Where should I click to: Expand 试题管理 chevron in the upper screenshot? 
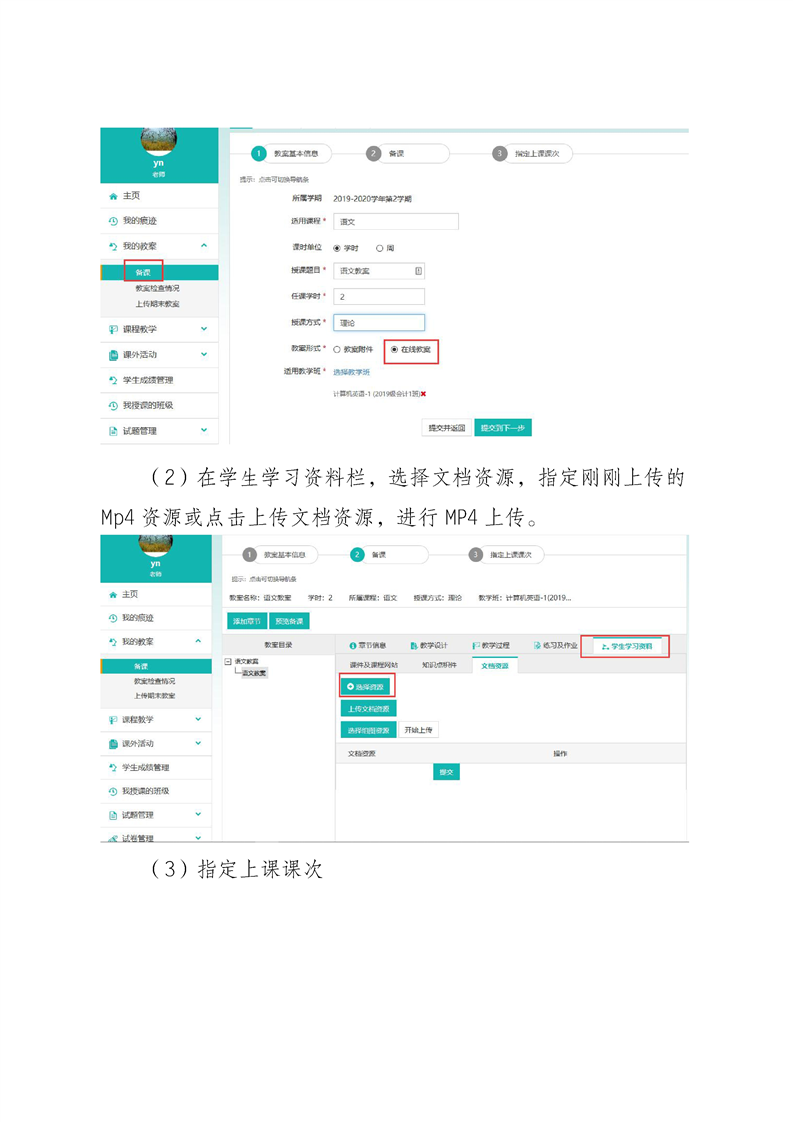point(203,431)
